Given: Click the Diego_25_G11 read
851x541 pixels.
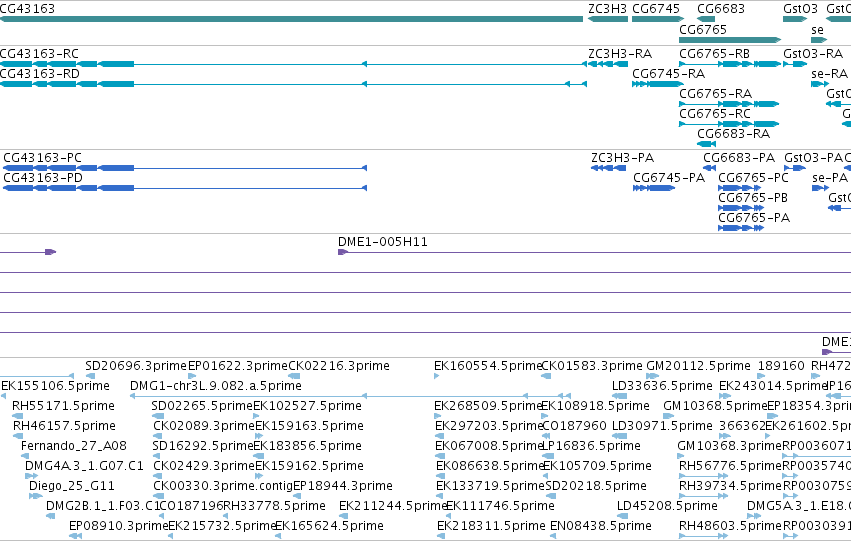Looking at the screenshot, I should (35, 496).
